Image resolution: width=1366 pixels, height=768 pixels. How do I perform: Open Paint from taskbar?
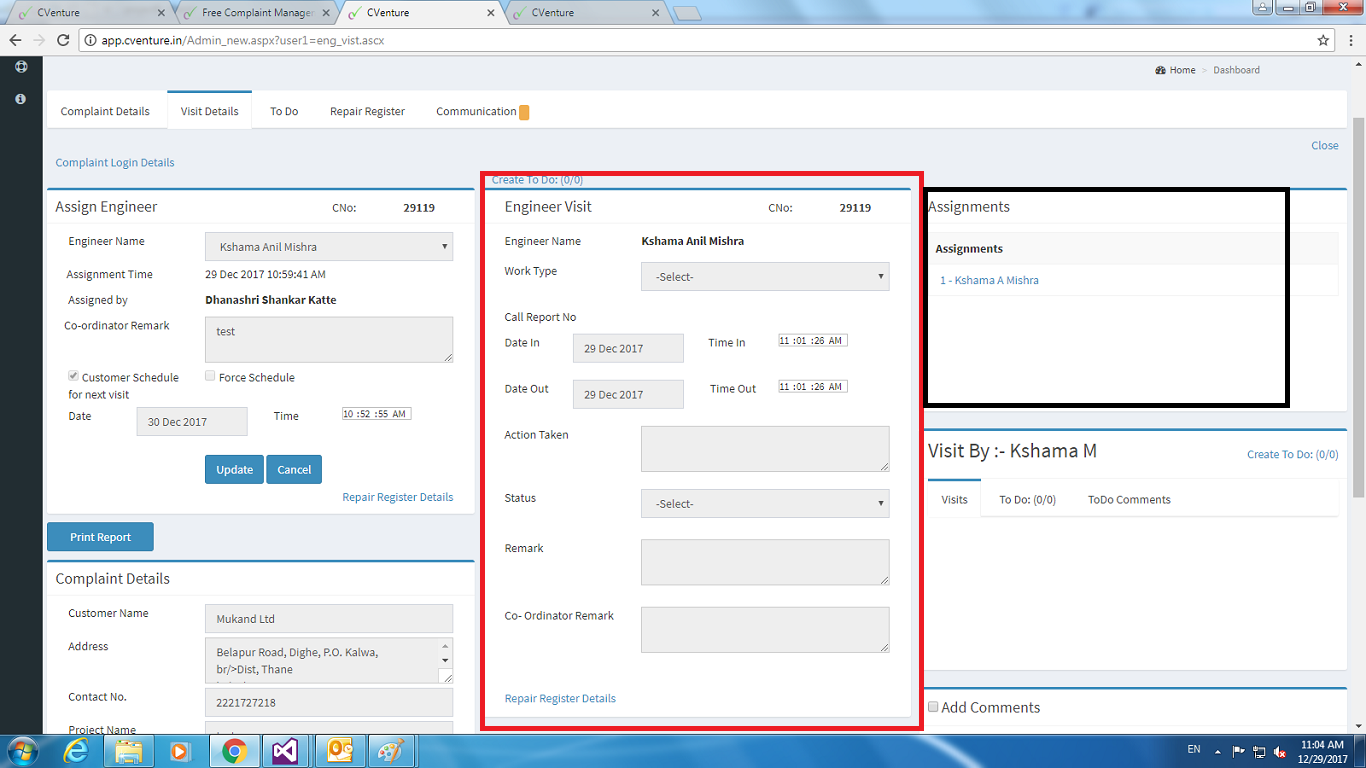coord(390,750)
